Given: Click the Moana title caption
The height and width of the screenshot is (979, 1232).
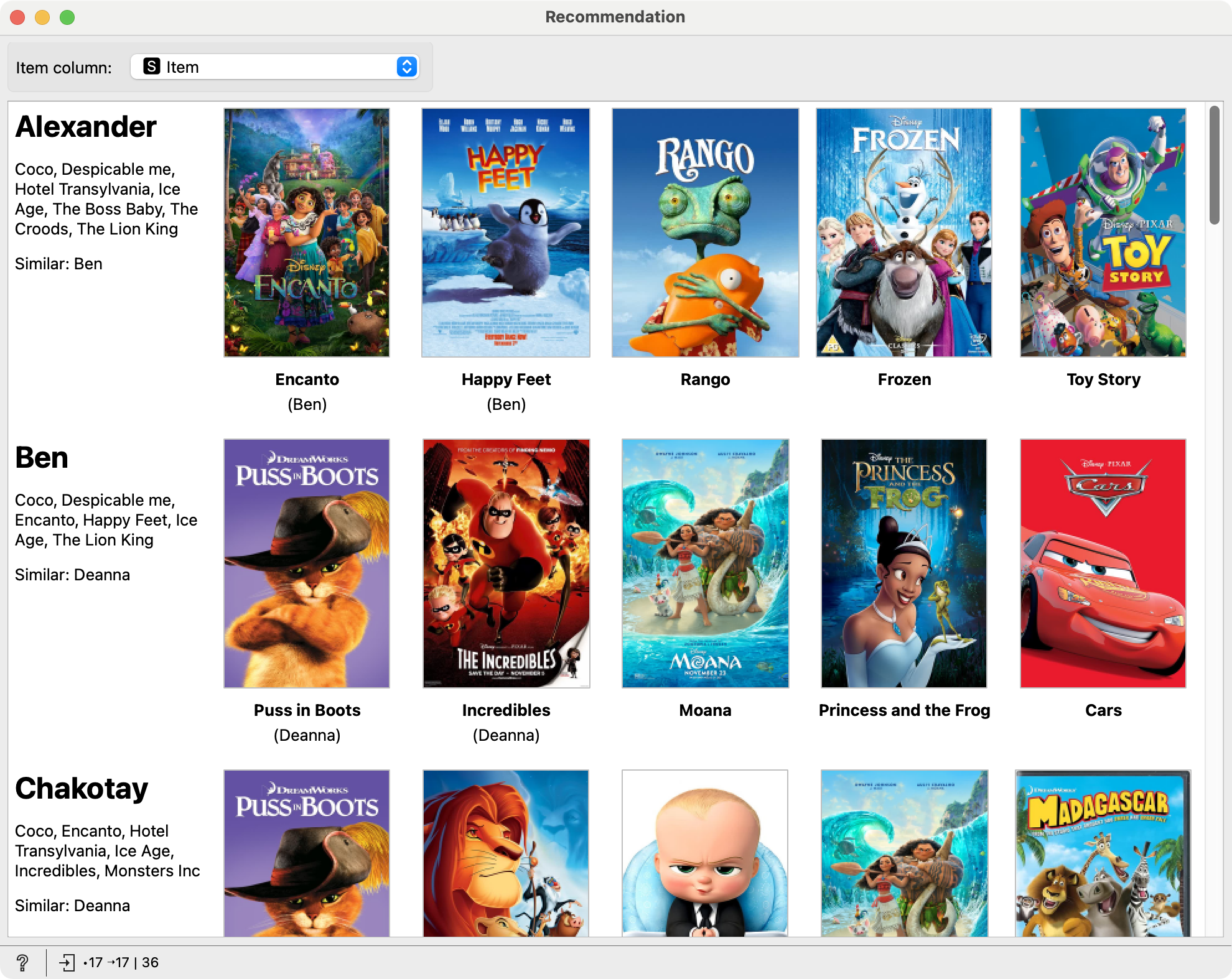Looking at the screenshot, I should (705, 710).
